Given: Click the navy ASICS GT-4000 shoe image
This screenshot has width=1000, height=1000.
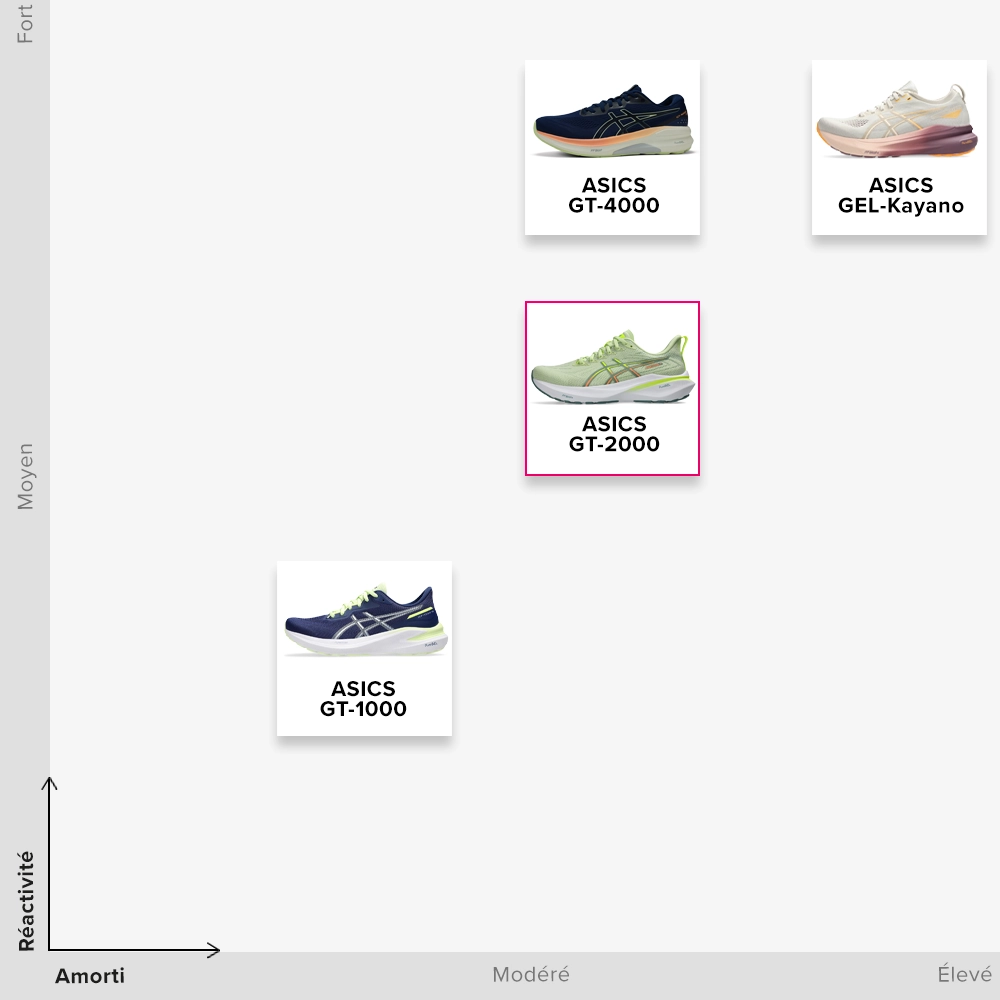Looking at the screenshot, I should point(611,123).
